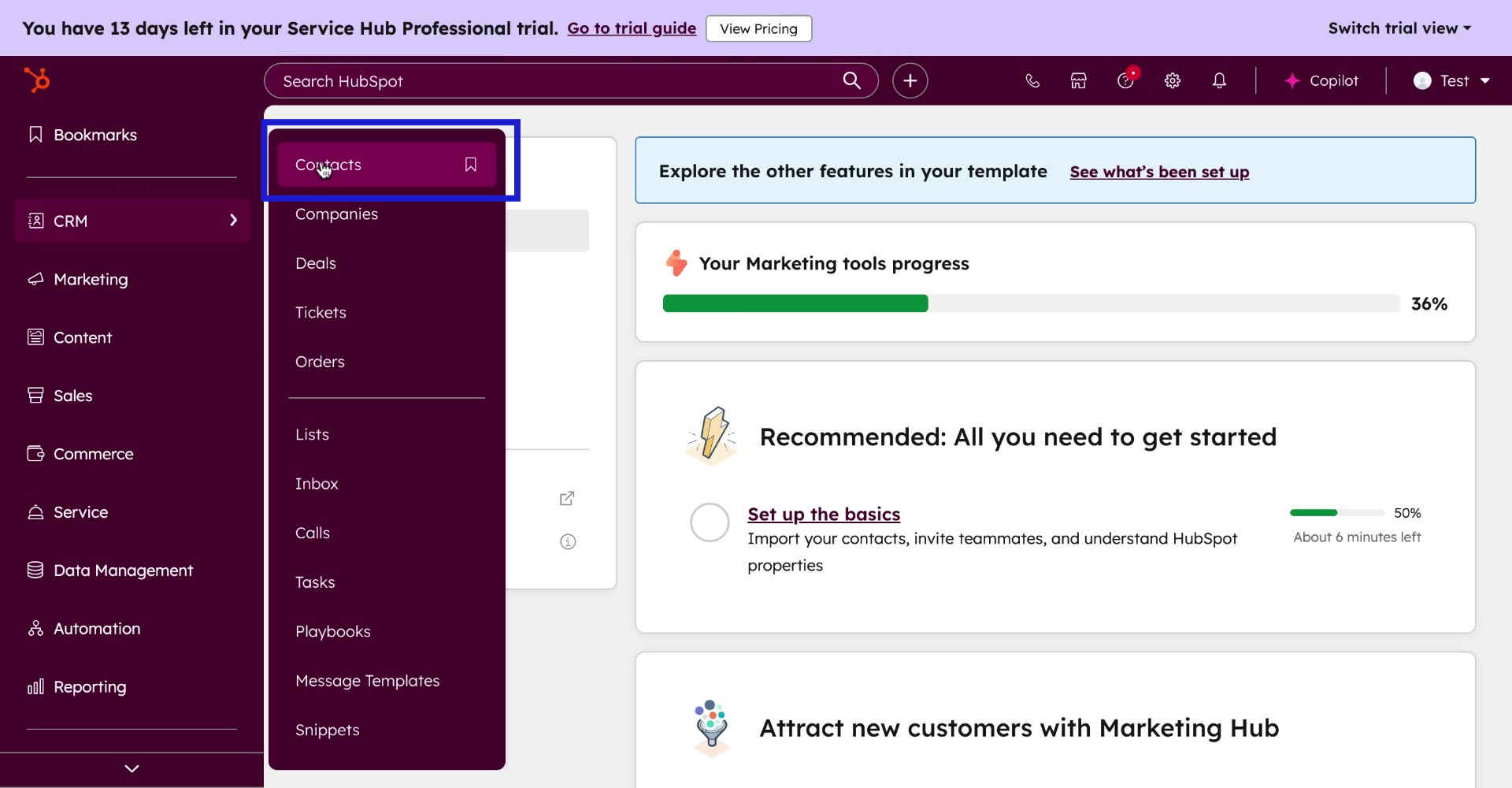Click the View Pricing button
Image resolution: width=1512 pixels, height=788 pixels.
click(x=758, y=28)
